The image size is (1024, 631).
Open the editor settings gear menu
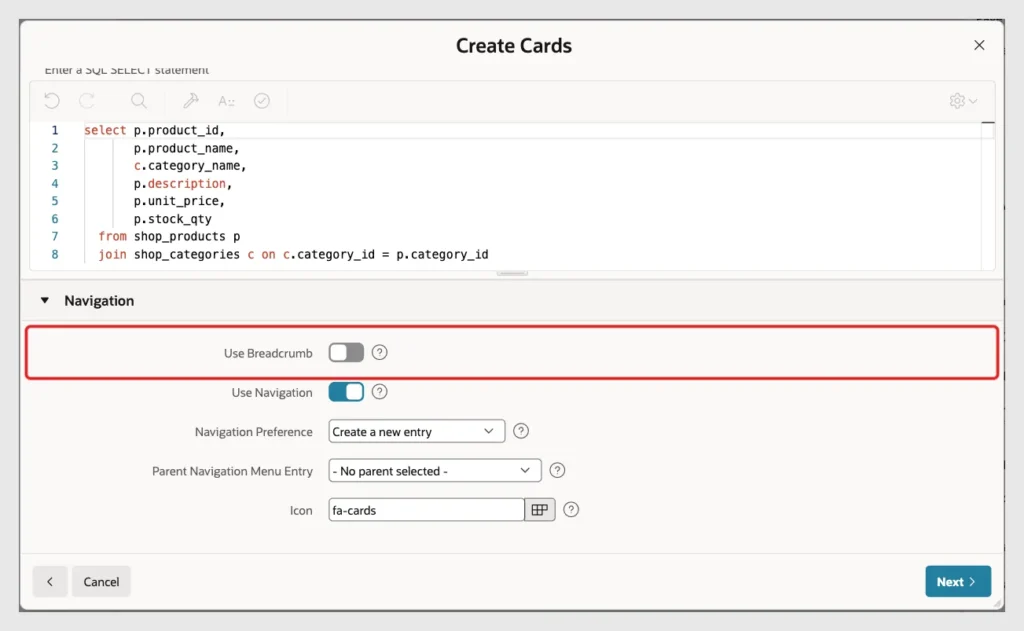point(963,101)
